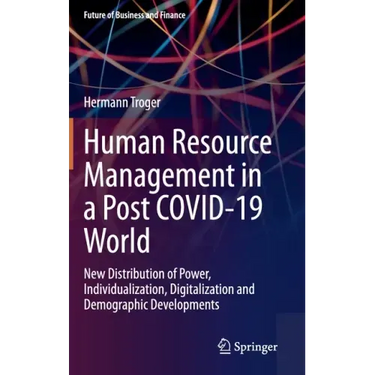Image resolution: width=375 pixels, height=375 pixels.
Task: Click the title line "Management in"
Action: point(172,176)
